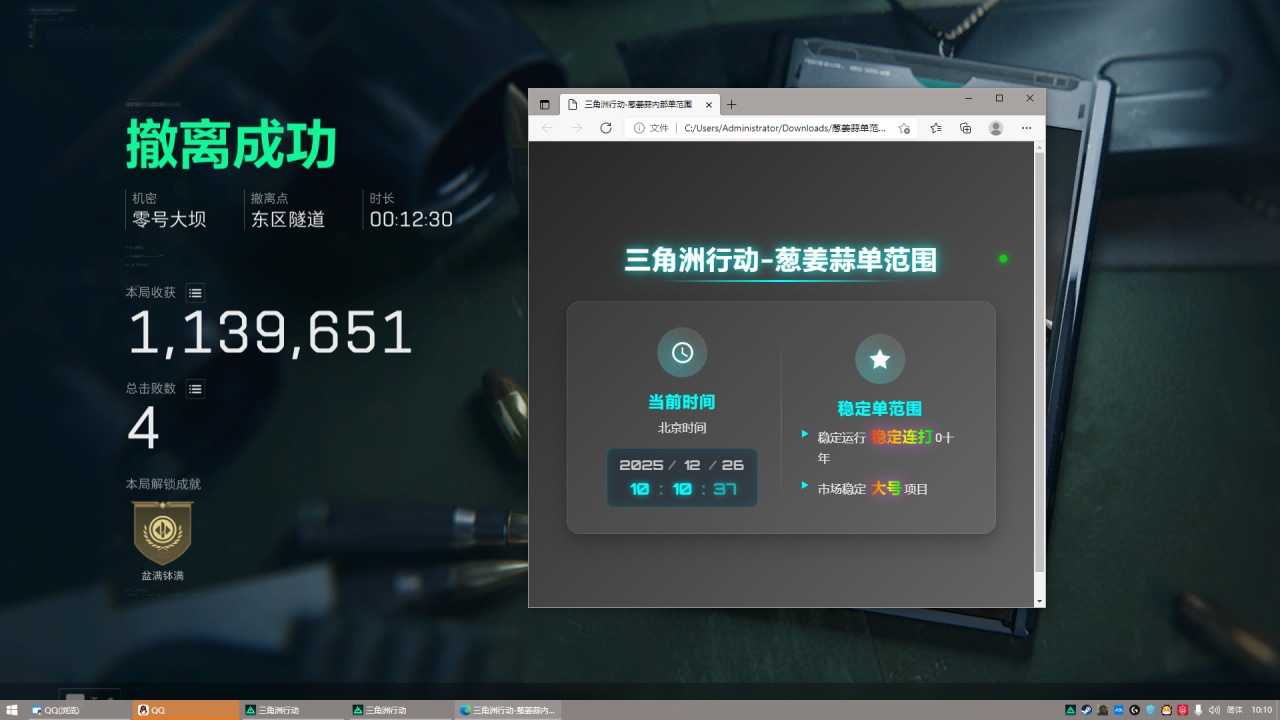Expand the 总击败数 details list icon
The image size is (1280, 720).
pos(195,389)
